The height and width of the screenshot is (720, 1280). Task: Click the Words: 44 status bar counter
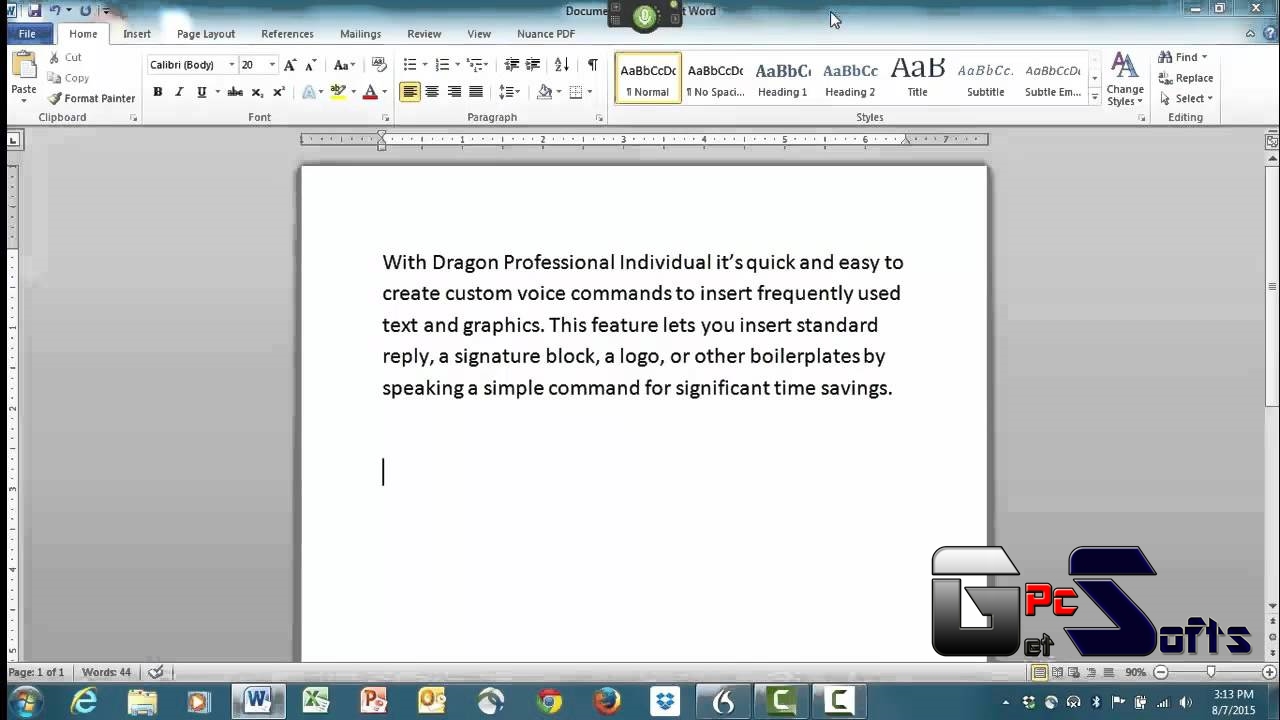(106, 673)
